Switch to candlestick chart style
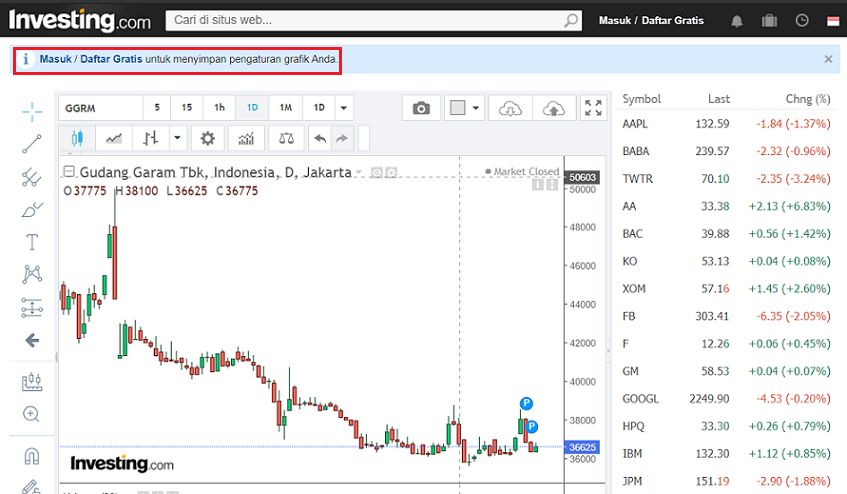Screen dimensions: 847x494 click(77, 139)
